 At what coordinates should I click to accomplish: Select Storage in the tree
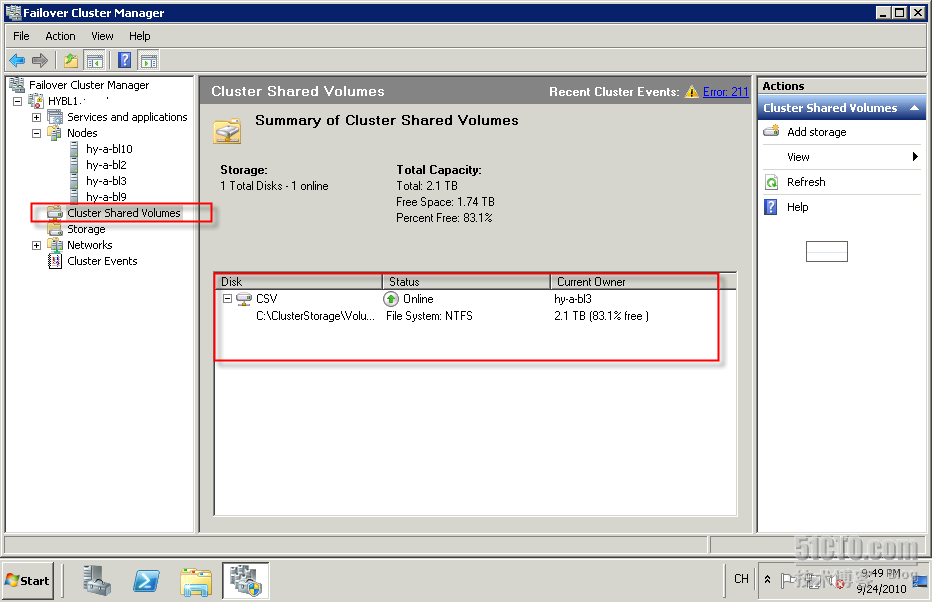click(86, 229)
